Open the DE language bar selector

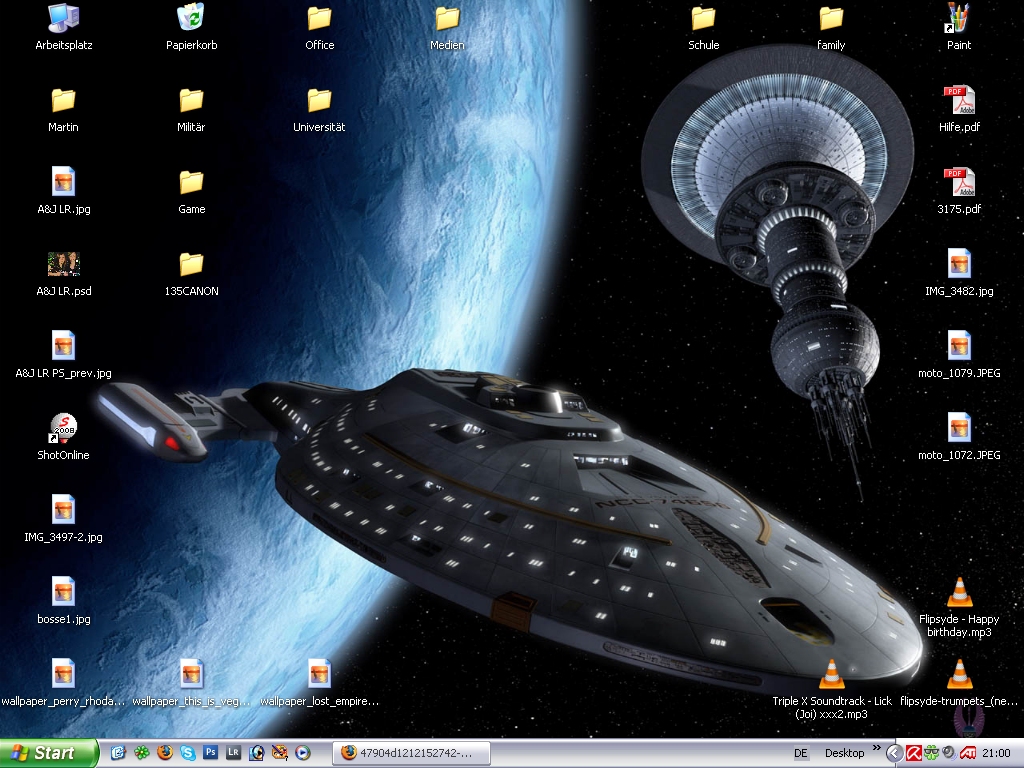pyautogui.click(x=801, y=753)
